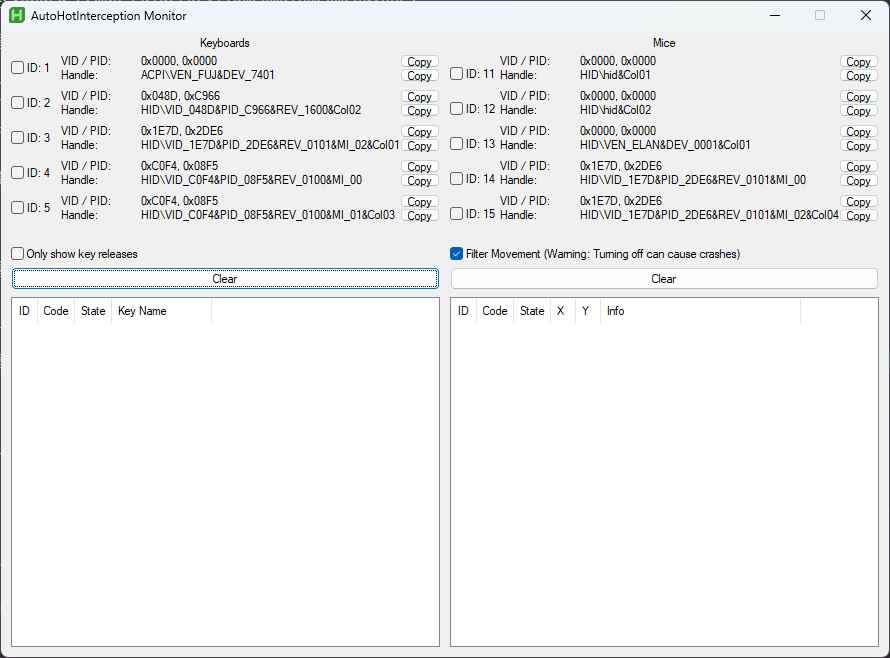Copy the Handle of mouse ID: 14
890x658 pixels.
pyautogui.click(x=858, y=180)
